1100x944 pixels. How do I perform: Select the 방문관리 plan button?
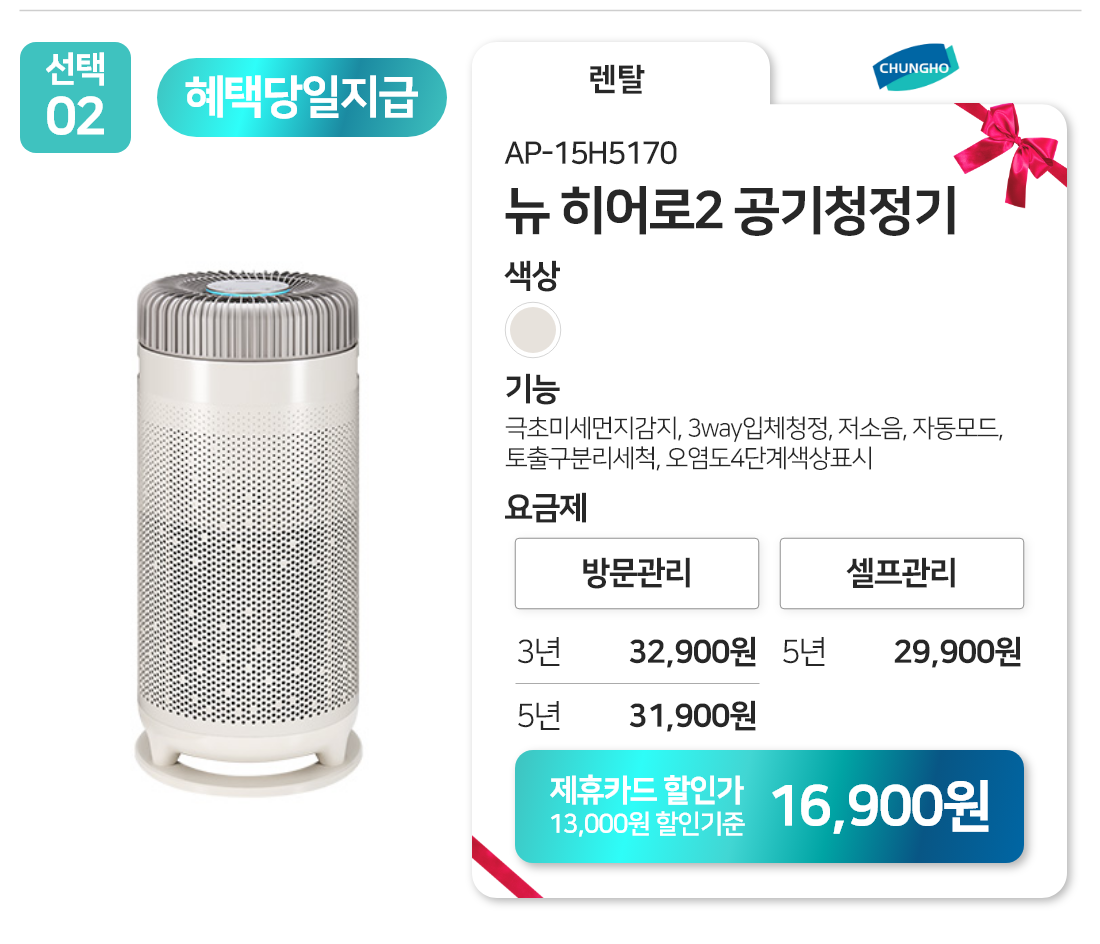coord(636,573)
